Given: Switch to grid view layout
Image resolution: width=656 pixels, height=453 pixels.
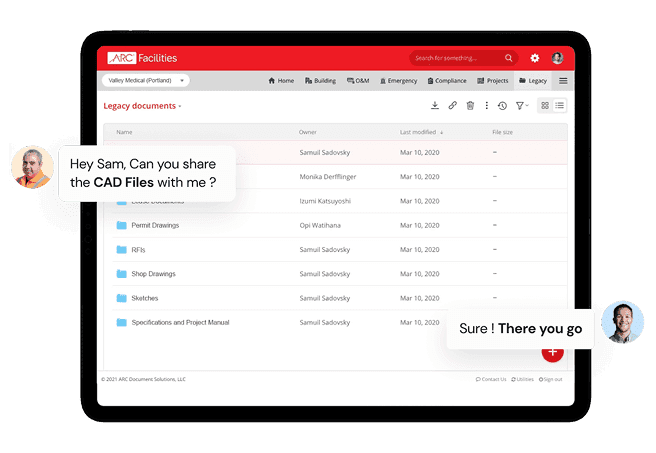Looking at the screenshot, I should tap(545, 106).
